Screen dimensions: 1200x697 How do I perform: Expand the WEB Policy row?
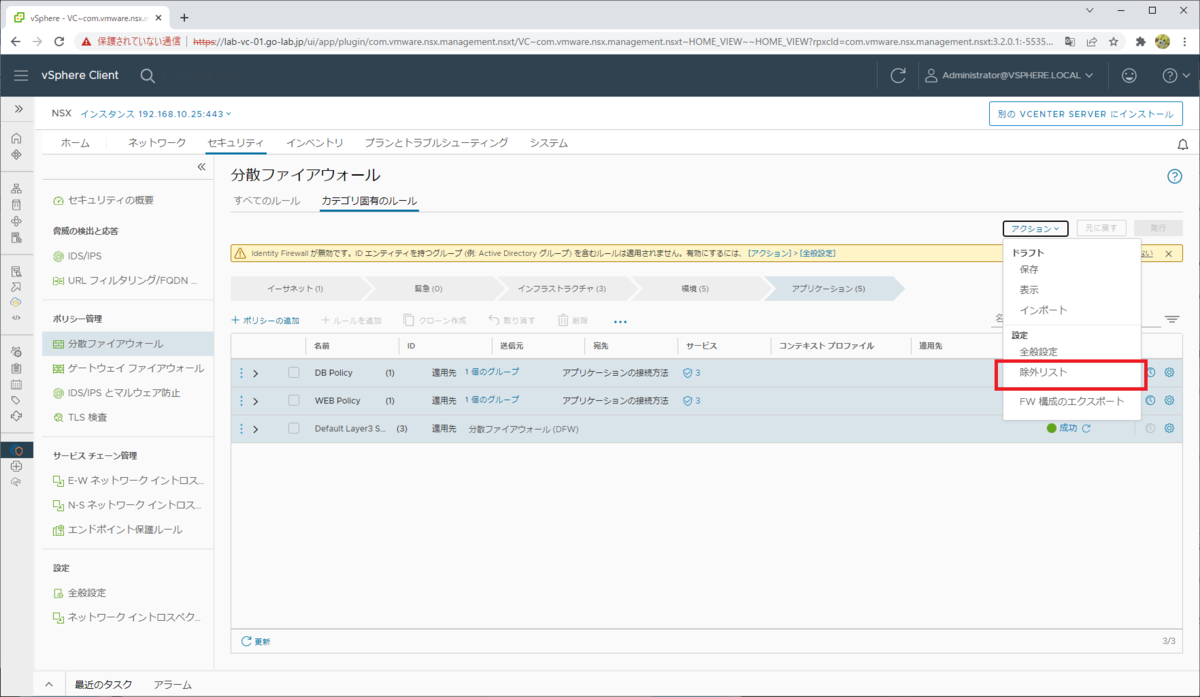[256, 400]
